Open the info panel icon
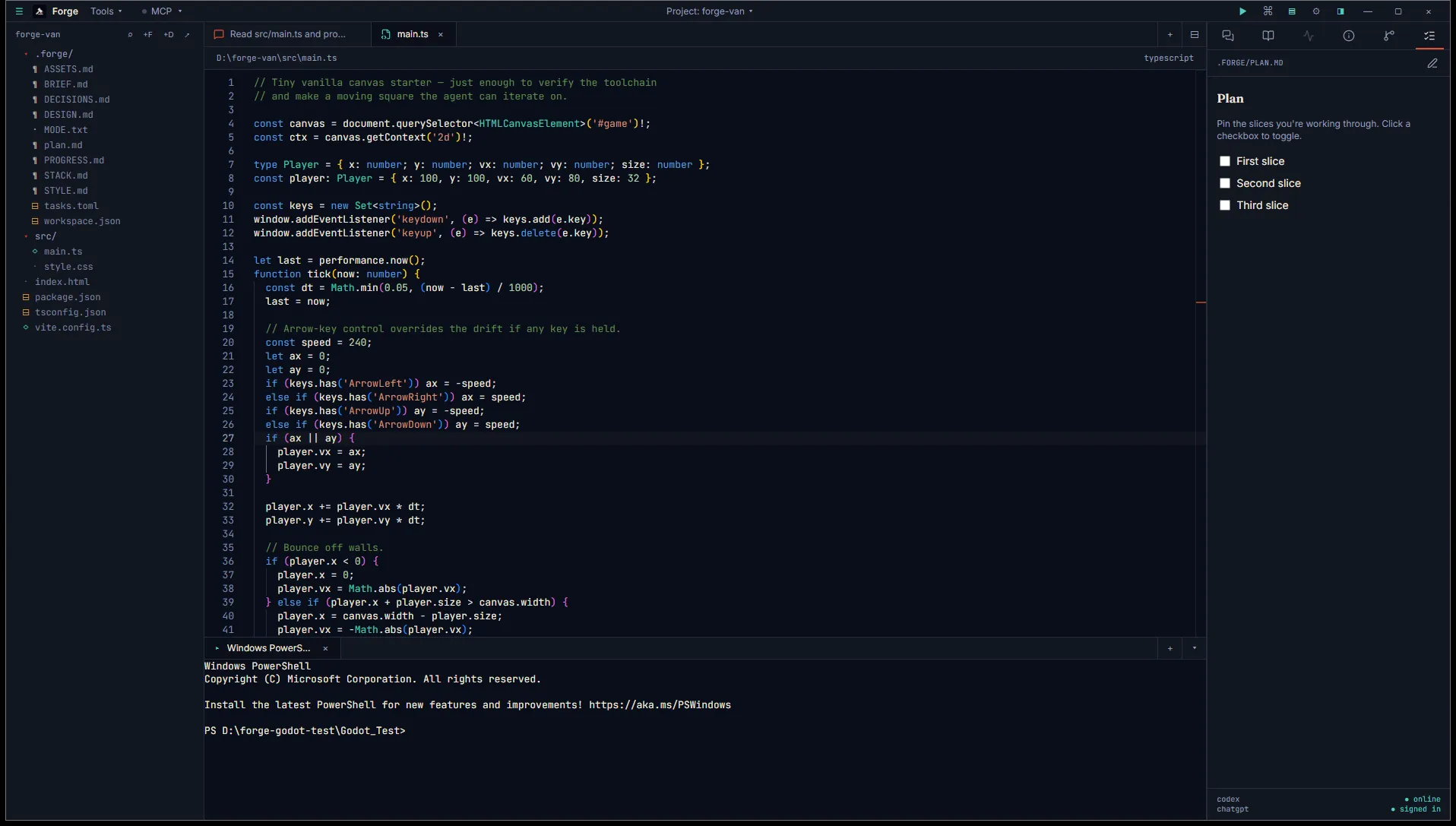Screen dimensions: 1456x826 (x=1349, y=36)
